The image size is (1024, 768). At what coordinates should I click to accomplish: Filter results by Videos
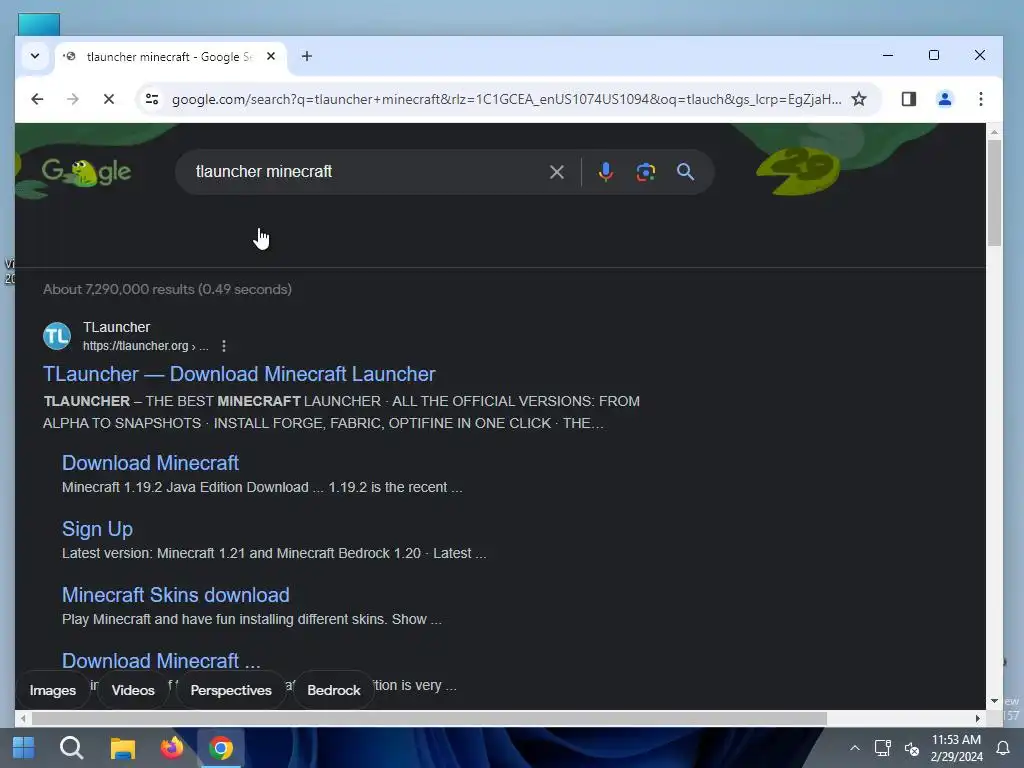click(x=133, y=690)
